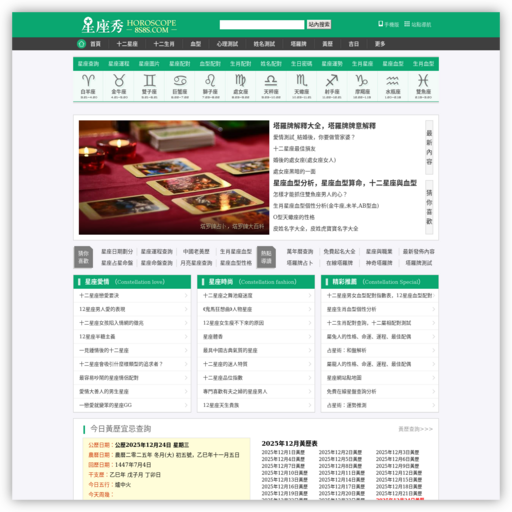Open headline 星座血型分析，星座血型算命

click(x=345, y=183)
